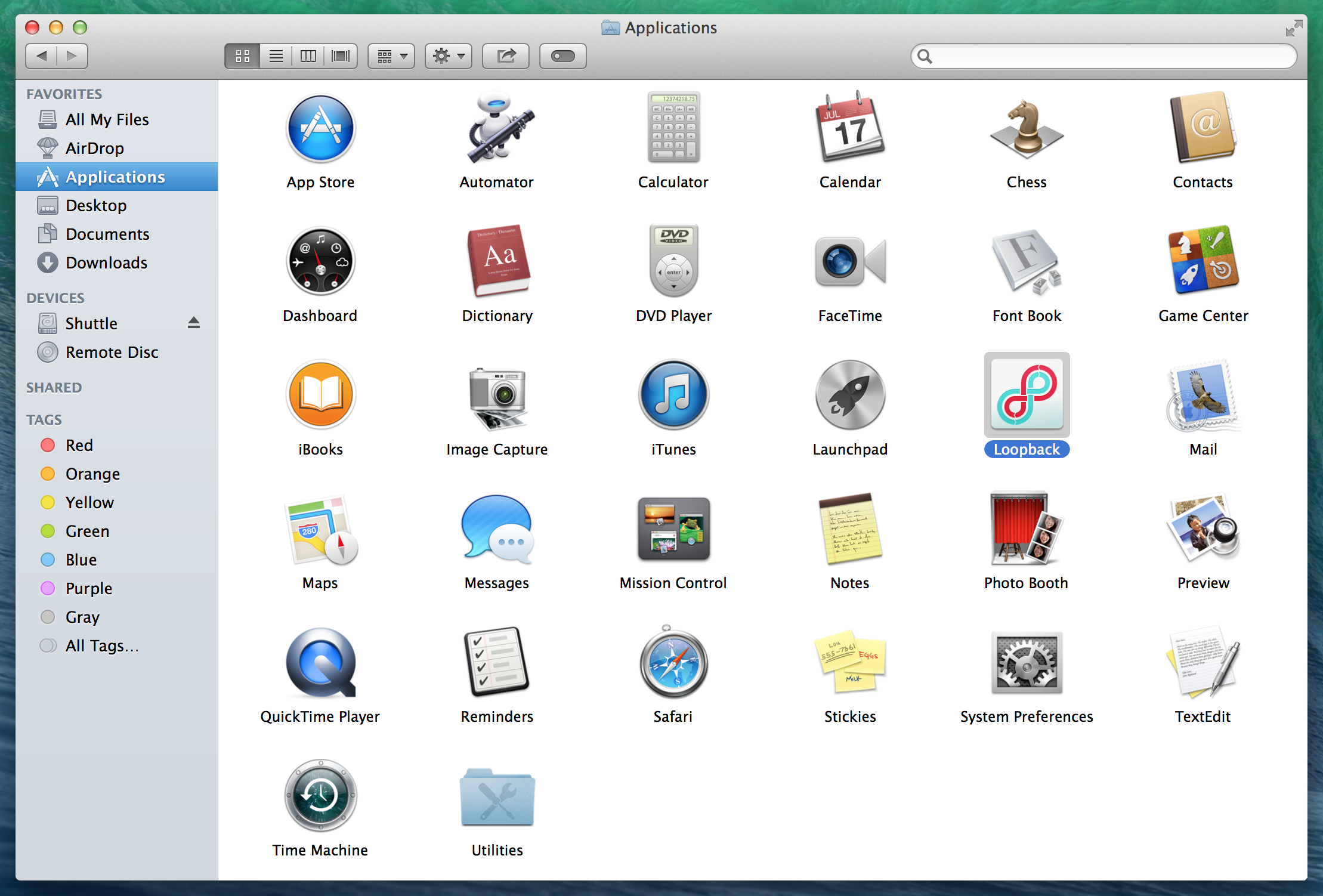1323x896 pixels.
Task: Click the DVD Player remote icon
Action: [x=673, y=261]
